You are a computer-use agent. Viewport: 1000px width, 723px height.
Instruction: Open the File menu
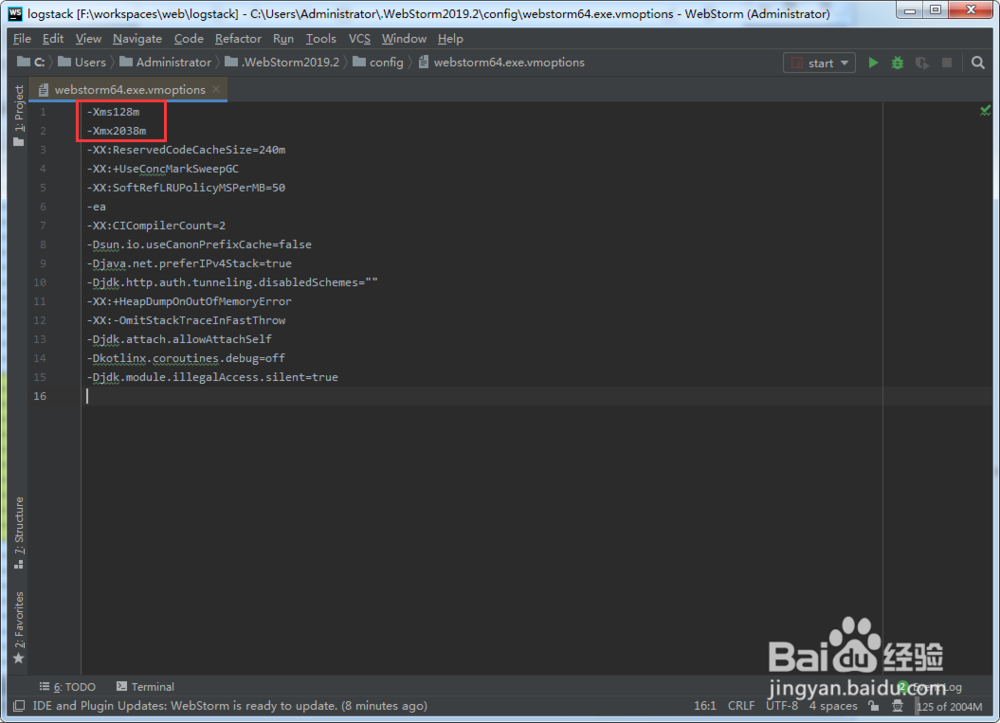22,38
